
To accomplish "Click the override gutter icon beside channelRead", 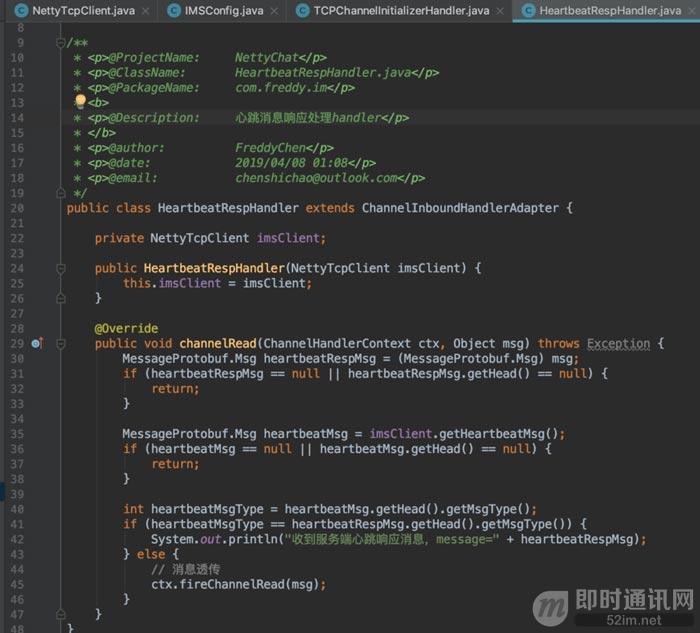I will tap(37, 343).
